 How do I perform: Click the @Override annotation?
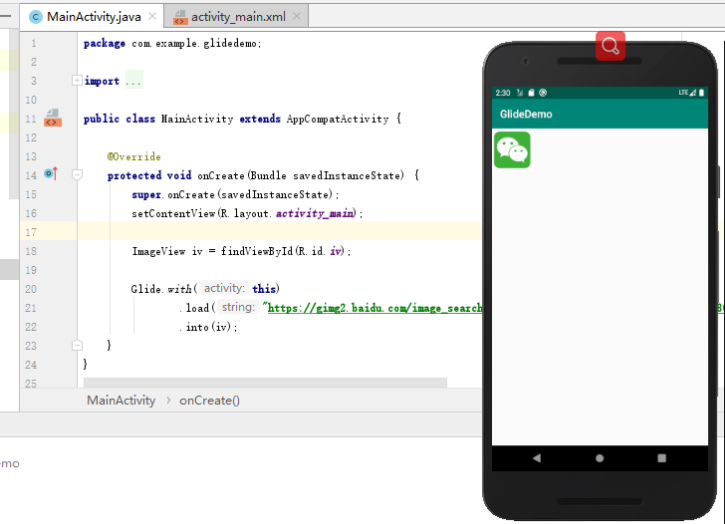(134, 157)
